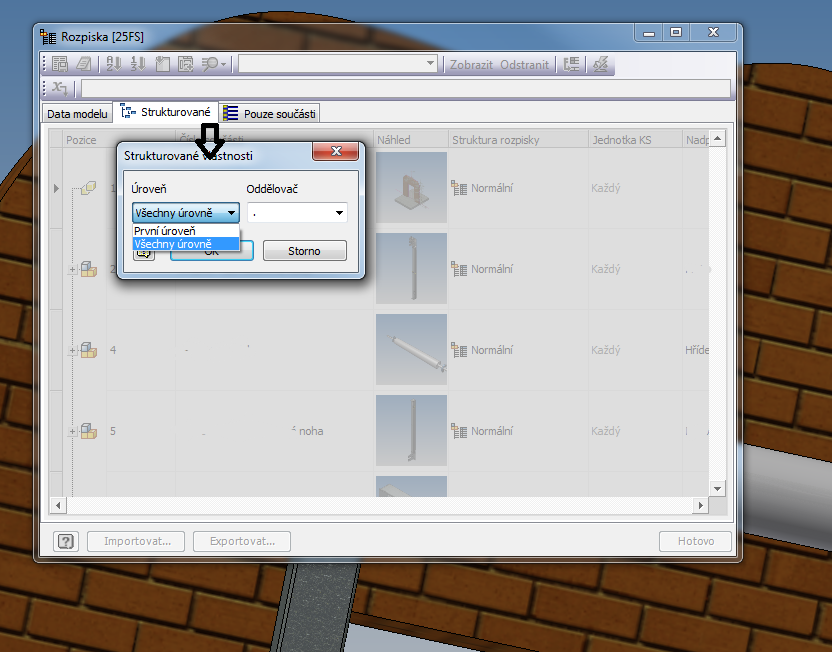Click the assembly icon of row 4
832x652 pixels.
click(89, 350)
